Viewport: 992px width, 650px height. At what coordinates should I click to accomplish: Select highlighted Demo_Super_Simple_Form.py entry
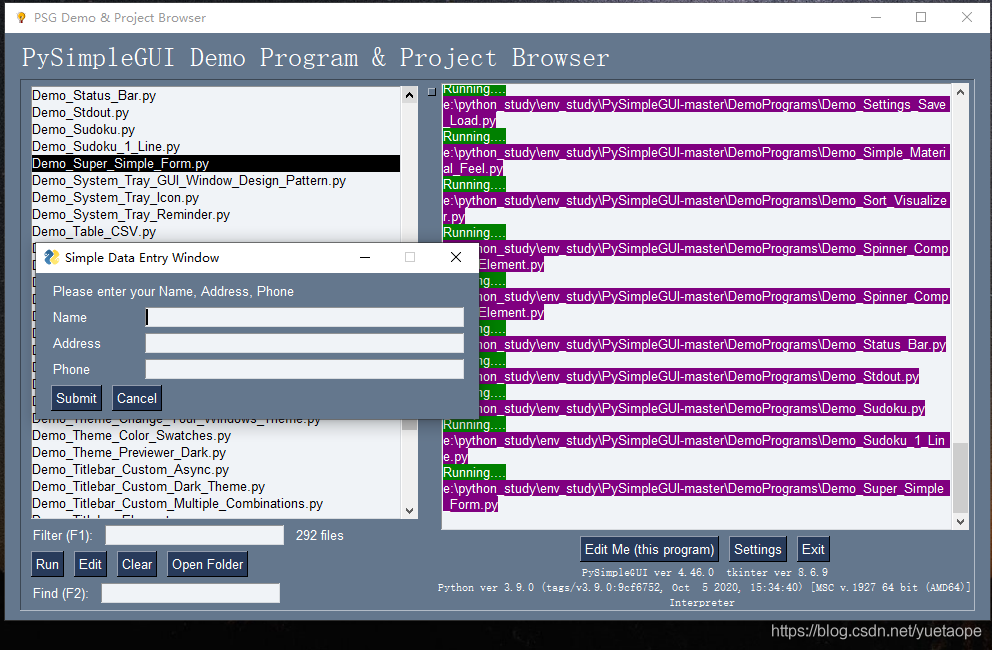click(x=216, y=163)
